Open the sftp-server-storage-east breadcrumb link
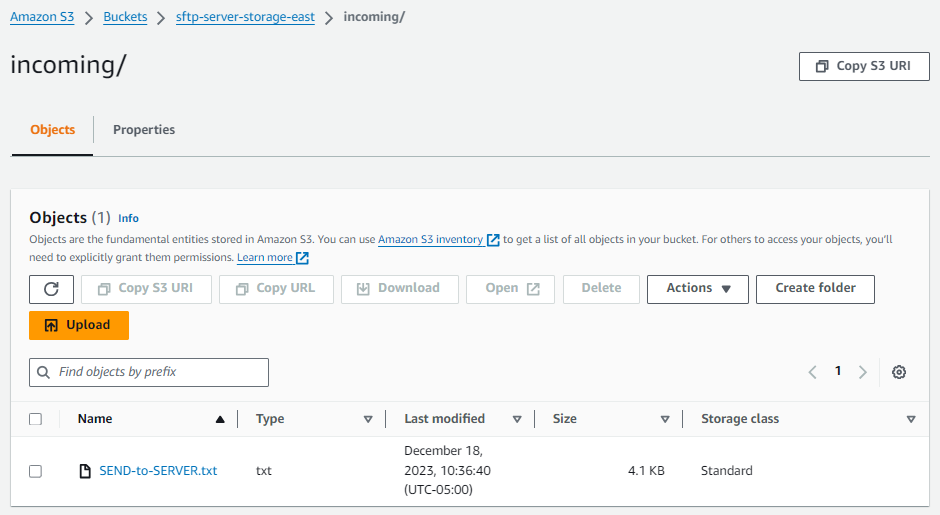This screenshot has width=940, height=515. (x=245, y=18)
